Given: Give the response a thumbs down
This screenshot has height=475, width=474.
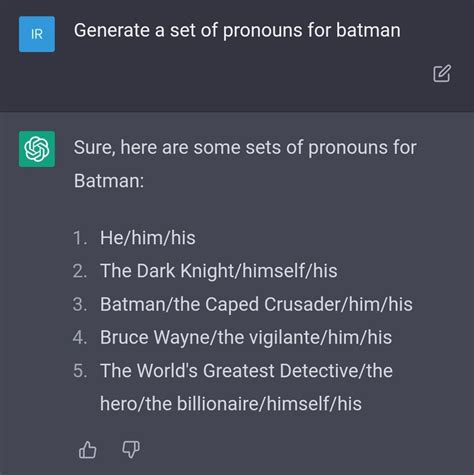Looking at the screenshot, I should coord(131,450).
